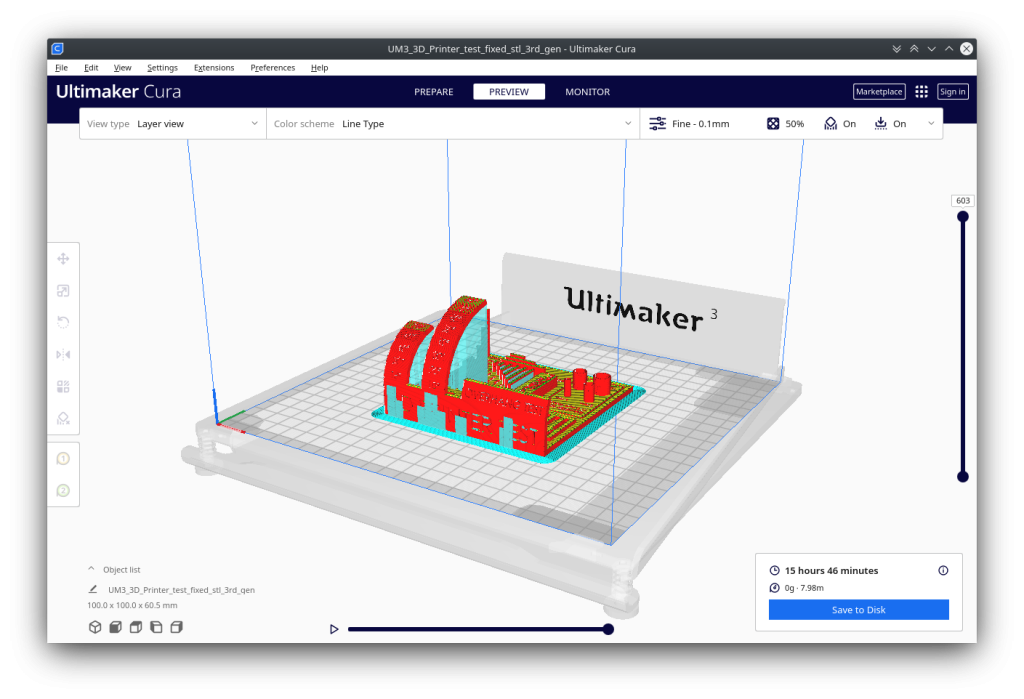Select the Rotate tool icon
Image resolution: width=1024 pixels, height=699 pixels.
point(63,323)
